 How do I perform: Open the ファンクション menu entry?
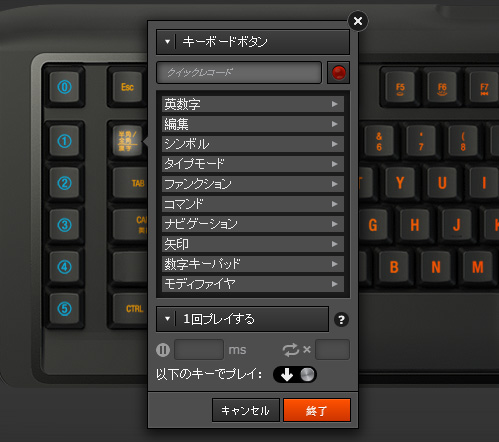click(x=253, y=184)
